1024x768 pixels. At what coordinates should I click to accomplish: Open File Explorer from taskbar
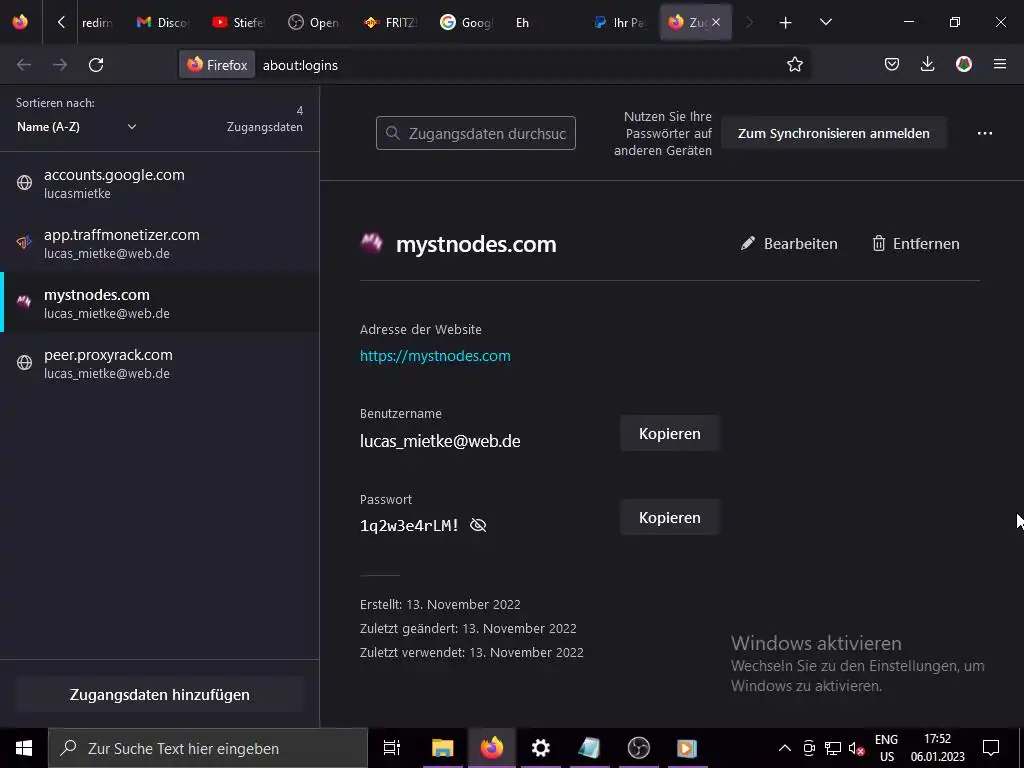(442, 748)
